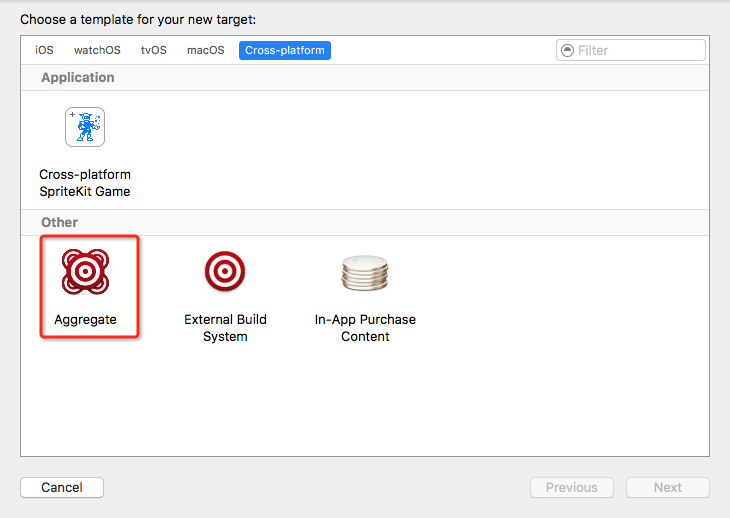Screen dimensions: 730x518
Task: Show macOS templates tab
Action: pos(206,50)
